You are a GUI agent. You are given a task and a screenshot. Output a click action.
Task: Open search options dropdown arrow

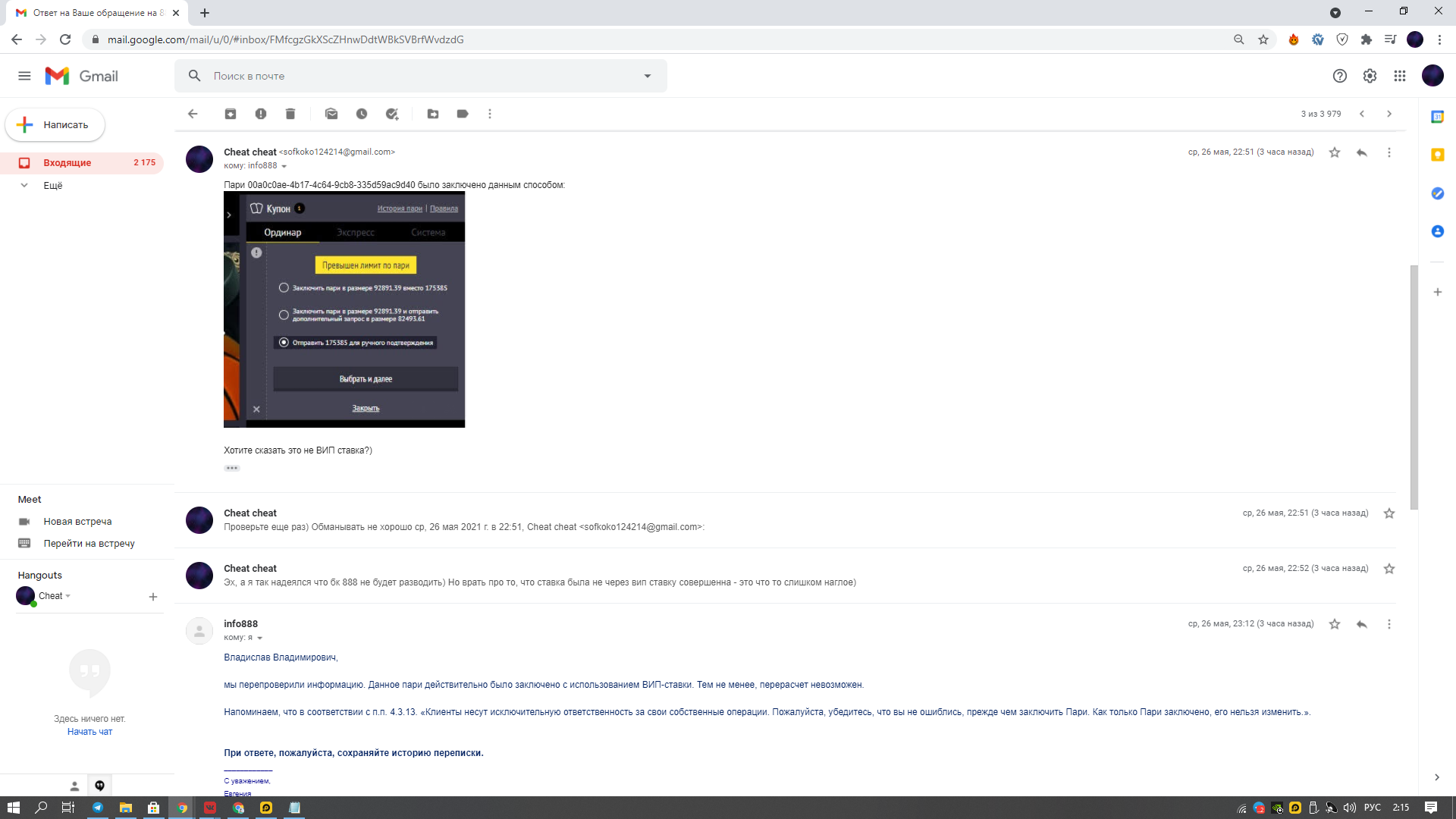click(648, 76)
